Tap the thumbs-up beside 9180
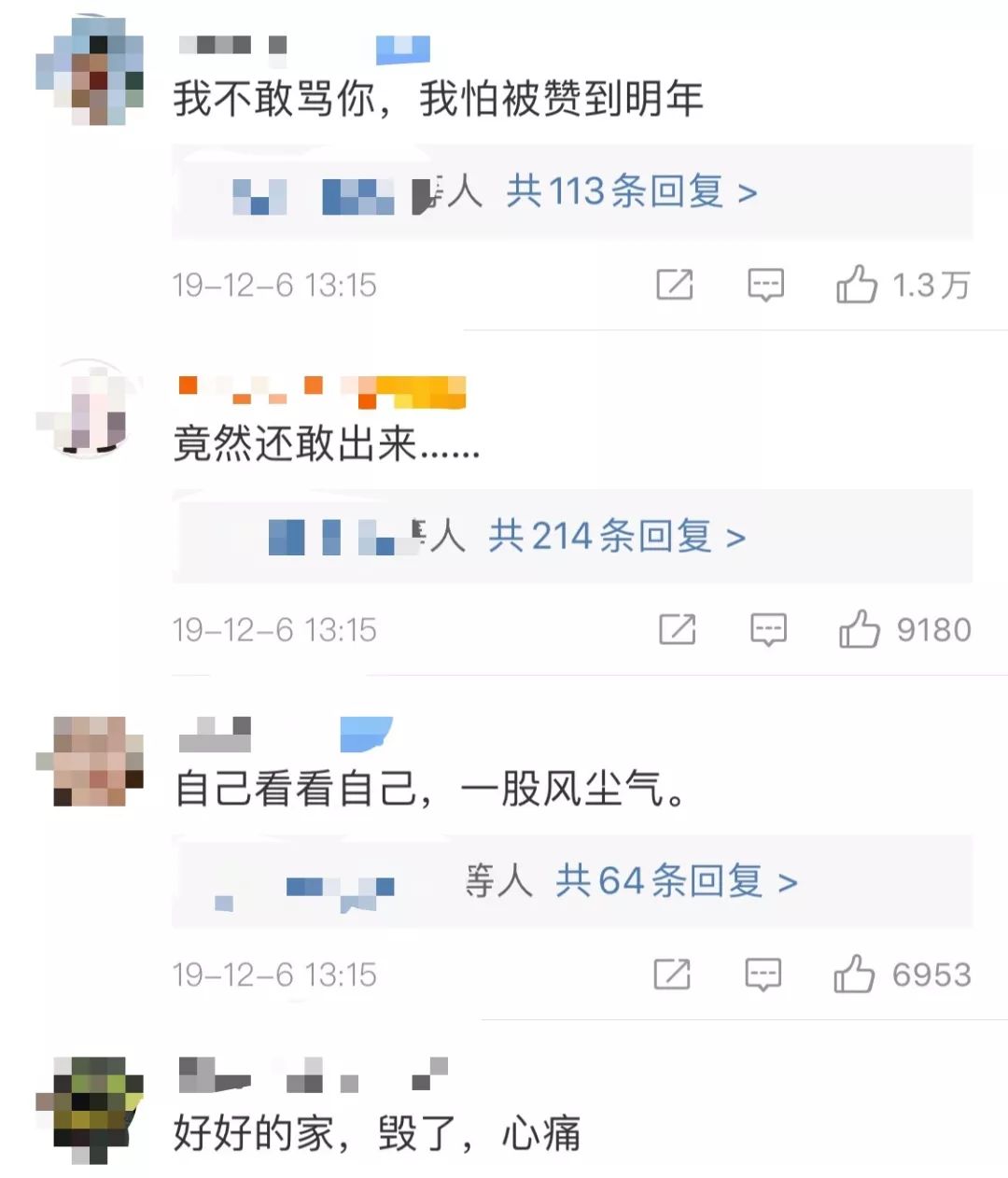Viewport: 1008px width, 1178px height. tap(859, 629)
